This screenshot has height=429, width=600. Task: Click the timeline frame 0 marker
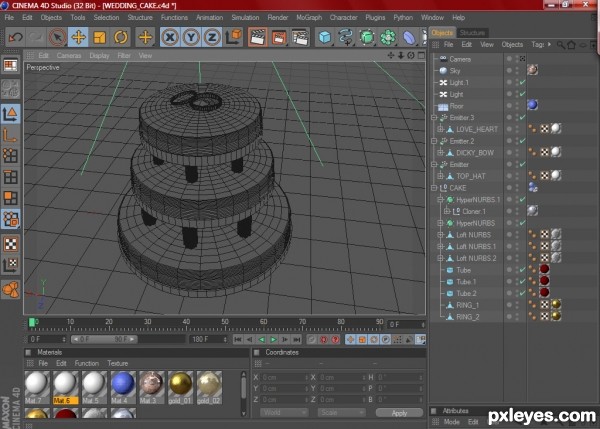33,323
